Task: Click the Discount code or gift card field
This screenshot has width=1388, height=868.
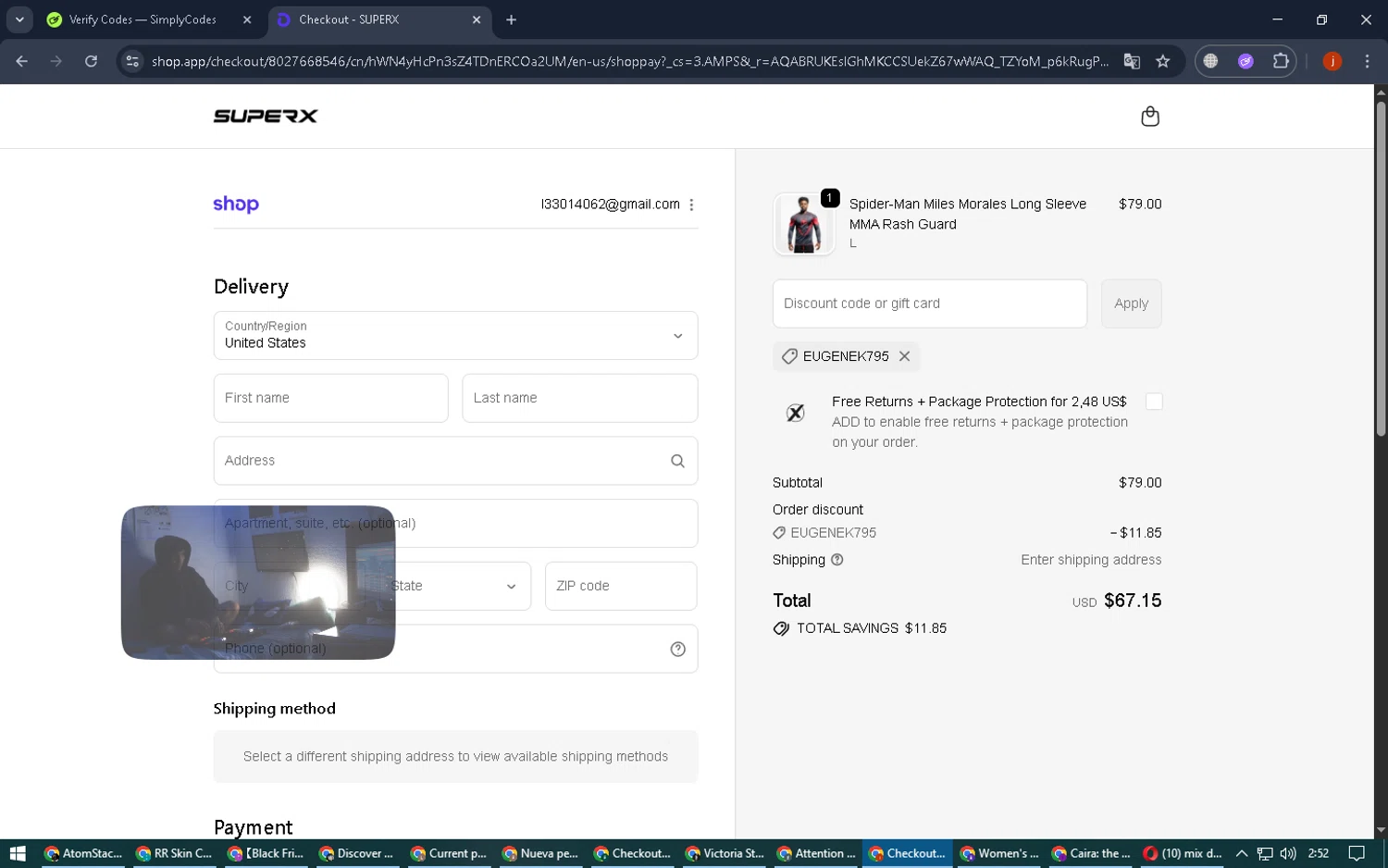Action: tap(930, 304)
